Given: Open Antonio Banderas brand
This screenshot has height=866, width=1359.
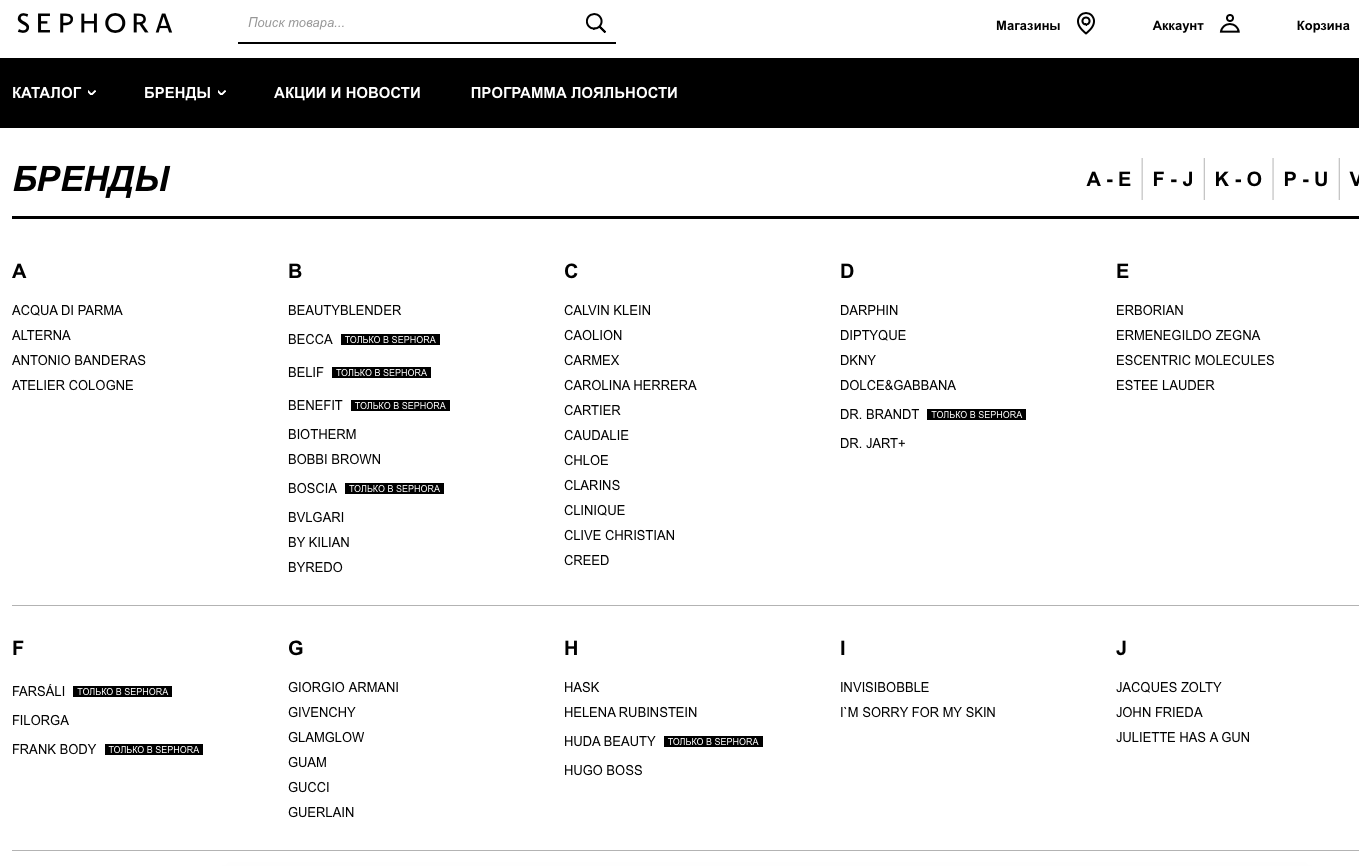Looking at the screenshot, I should pyautogui.click(x=79, y=361).
